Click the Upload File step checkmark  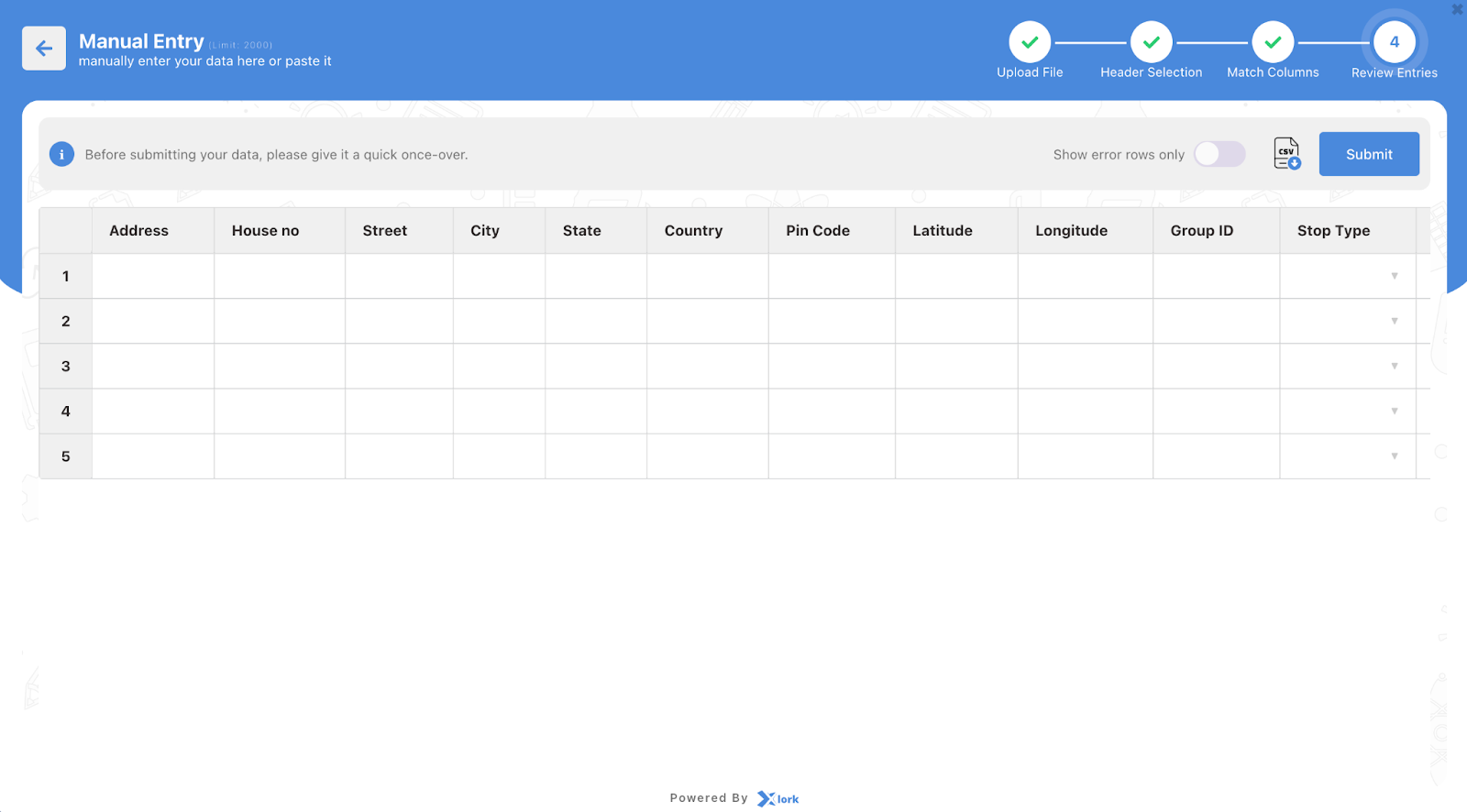click(x=1030, y=42)
